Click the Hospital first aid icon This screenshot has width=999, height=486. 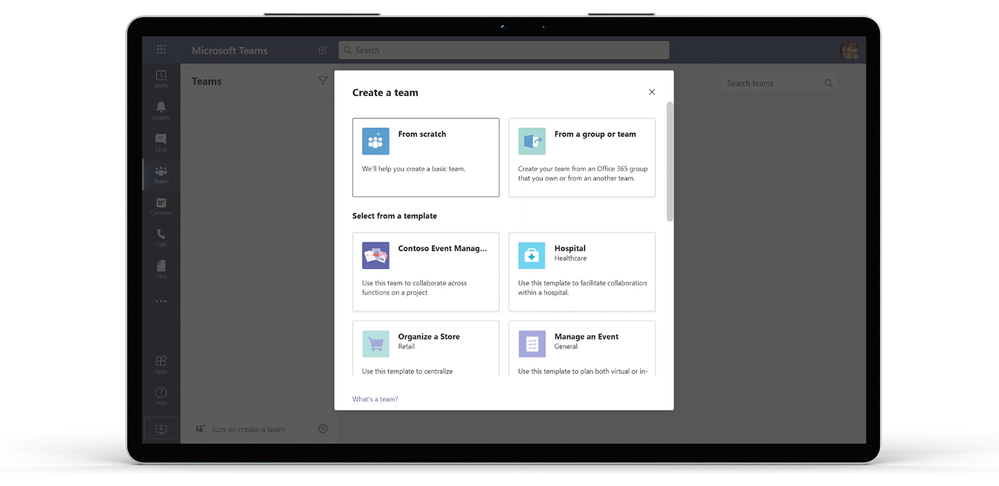tap(532, 255)
